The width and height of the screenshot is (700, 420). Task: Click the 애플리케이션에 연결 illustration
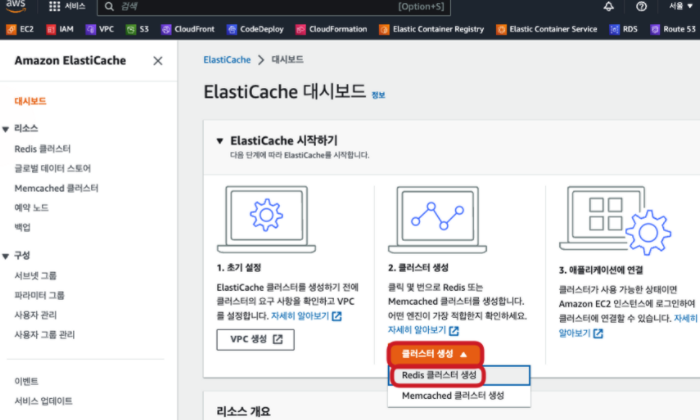pos(615,220)
